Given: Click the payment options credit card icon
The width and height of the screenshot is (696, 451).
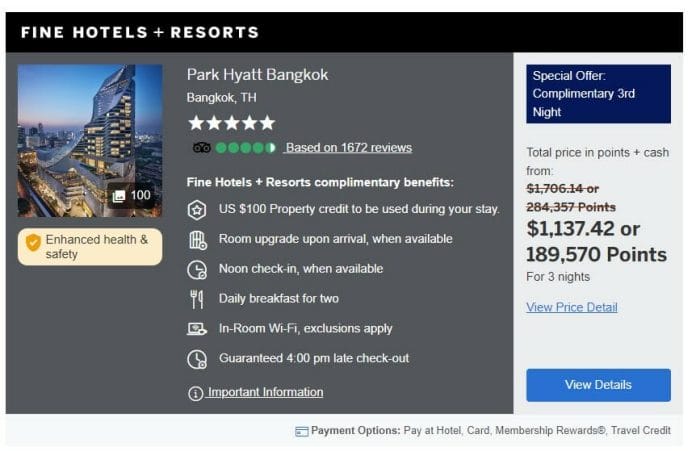Looking at the screenshot, I should click(x=302, y=431).
